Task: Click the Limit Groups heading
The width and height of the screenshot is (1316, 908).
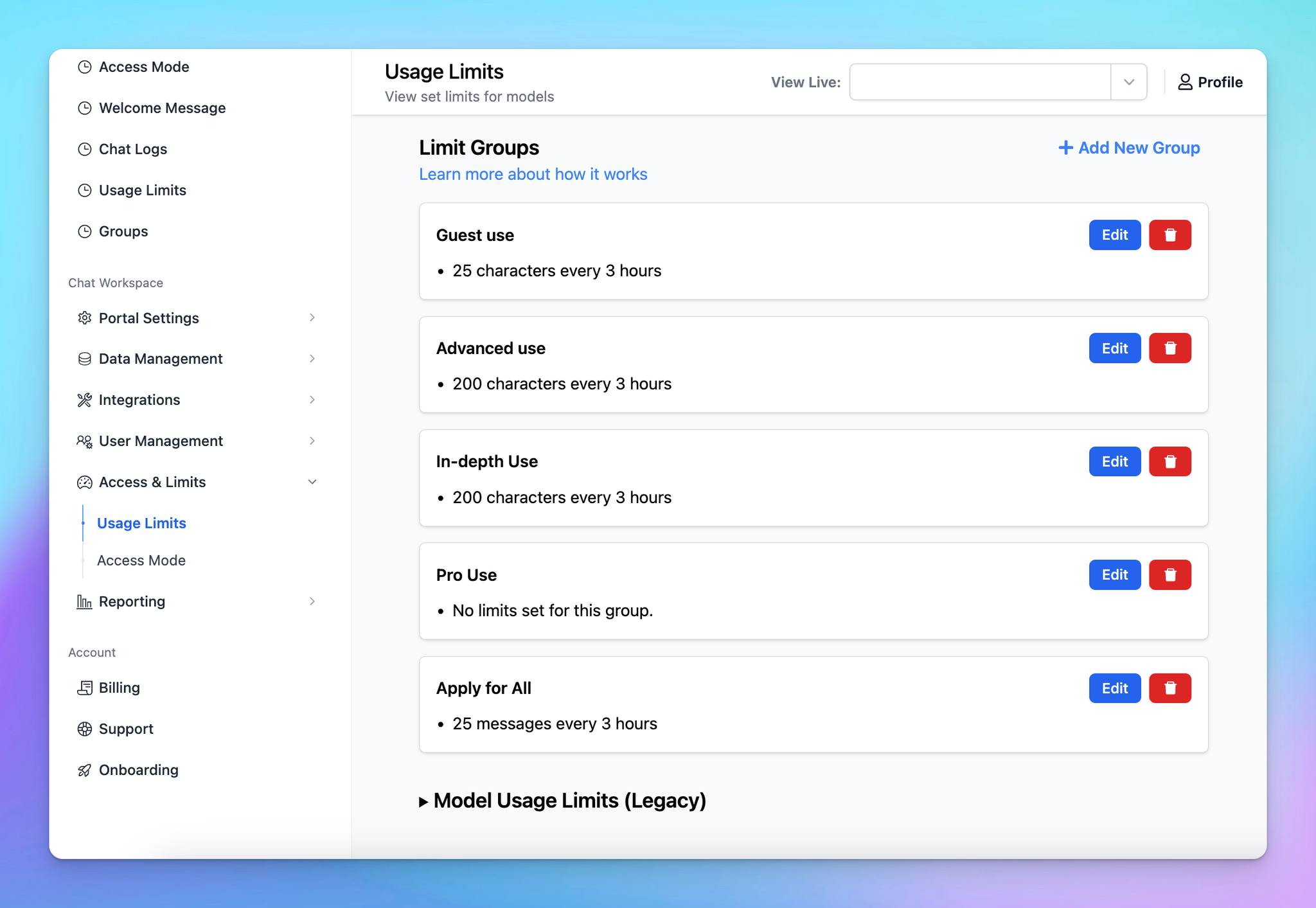Action: coord(479,148)
